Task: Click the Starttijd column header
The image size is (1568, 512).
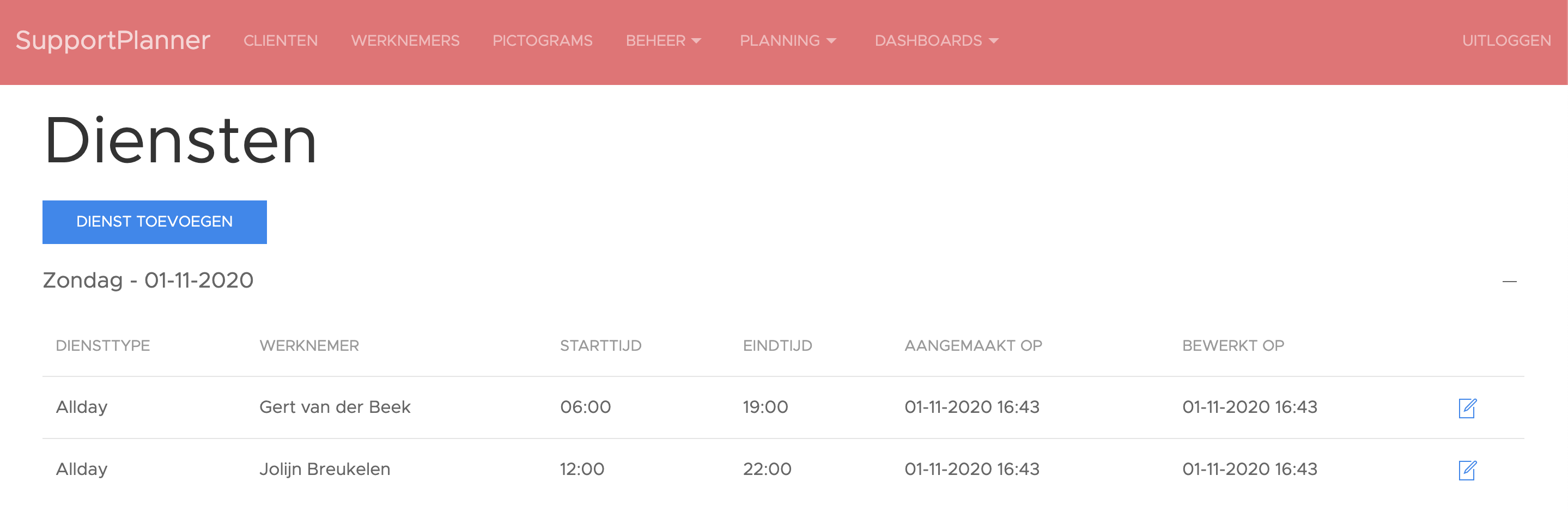Action: (x=600, y=346)
